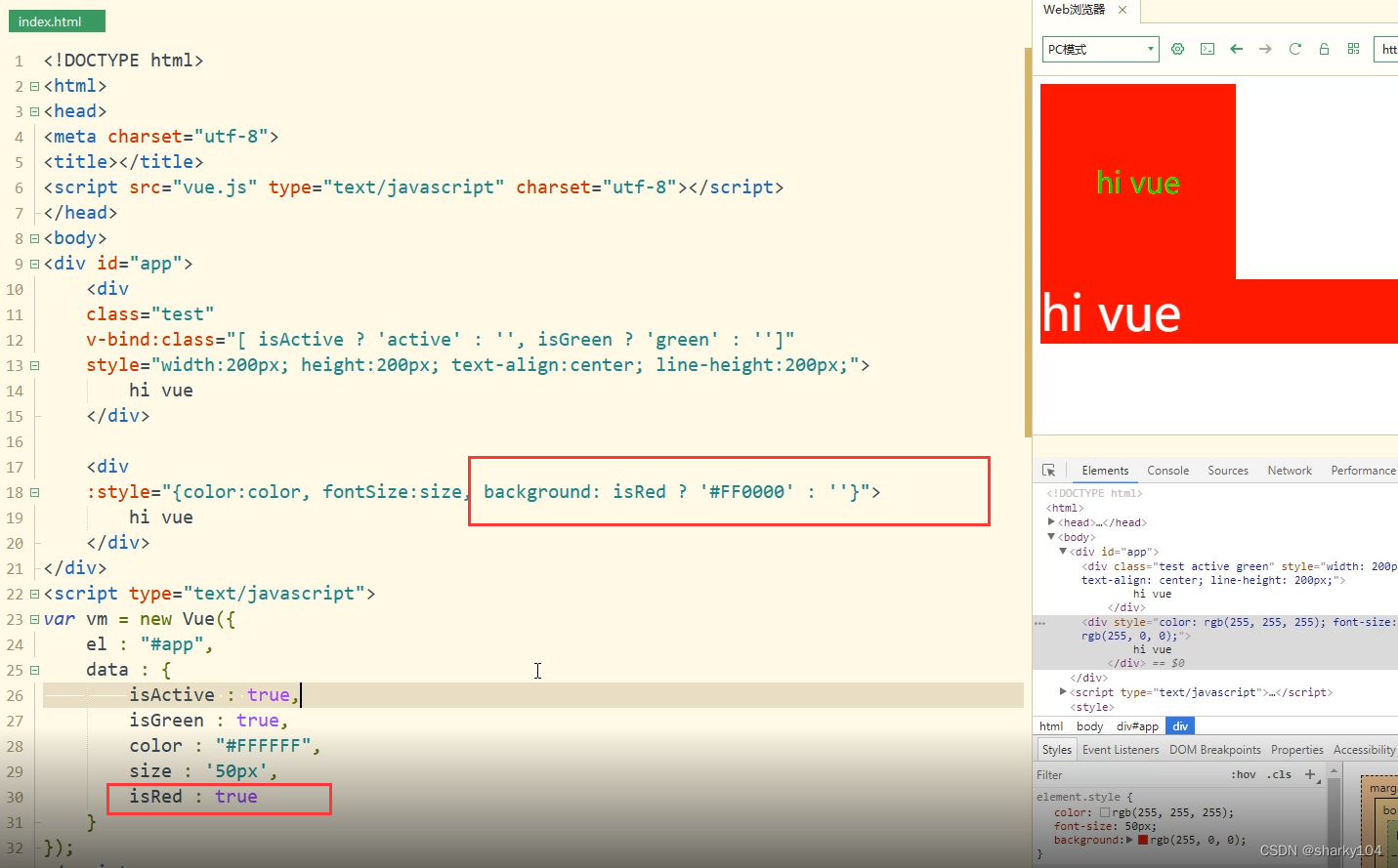Select the DOM Breakpoints sidebar tab
Viewport: 1398px width, 868px height.
pos(1214,750)
